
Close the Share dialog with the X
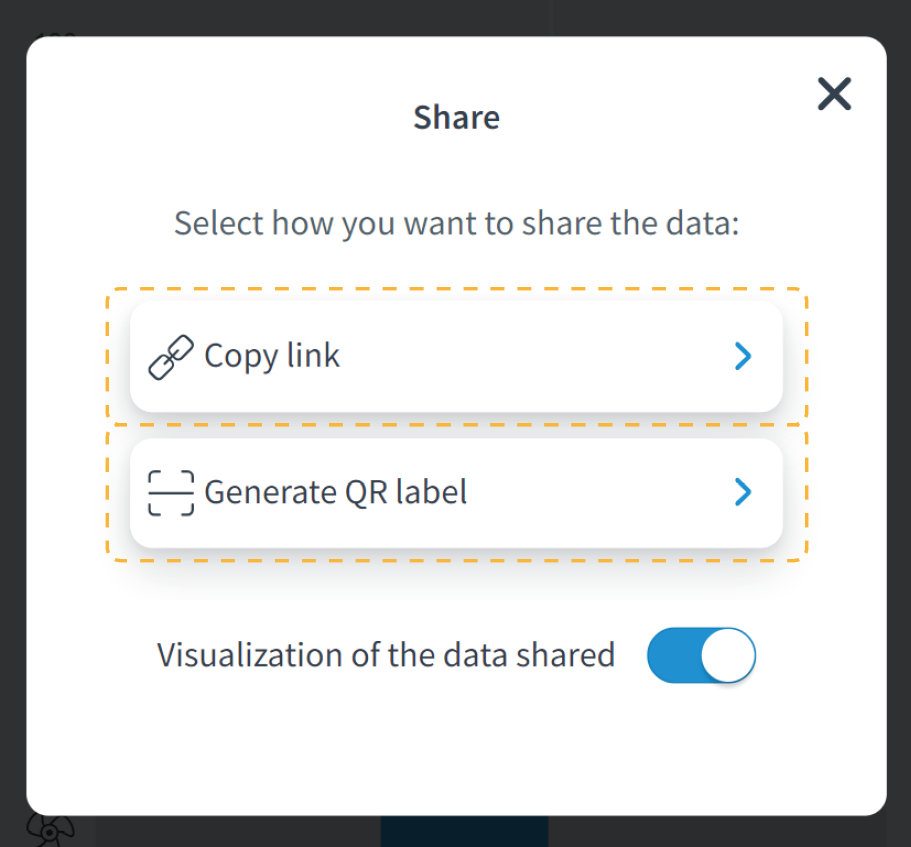pos(834,94)
